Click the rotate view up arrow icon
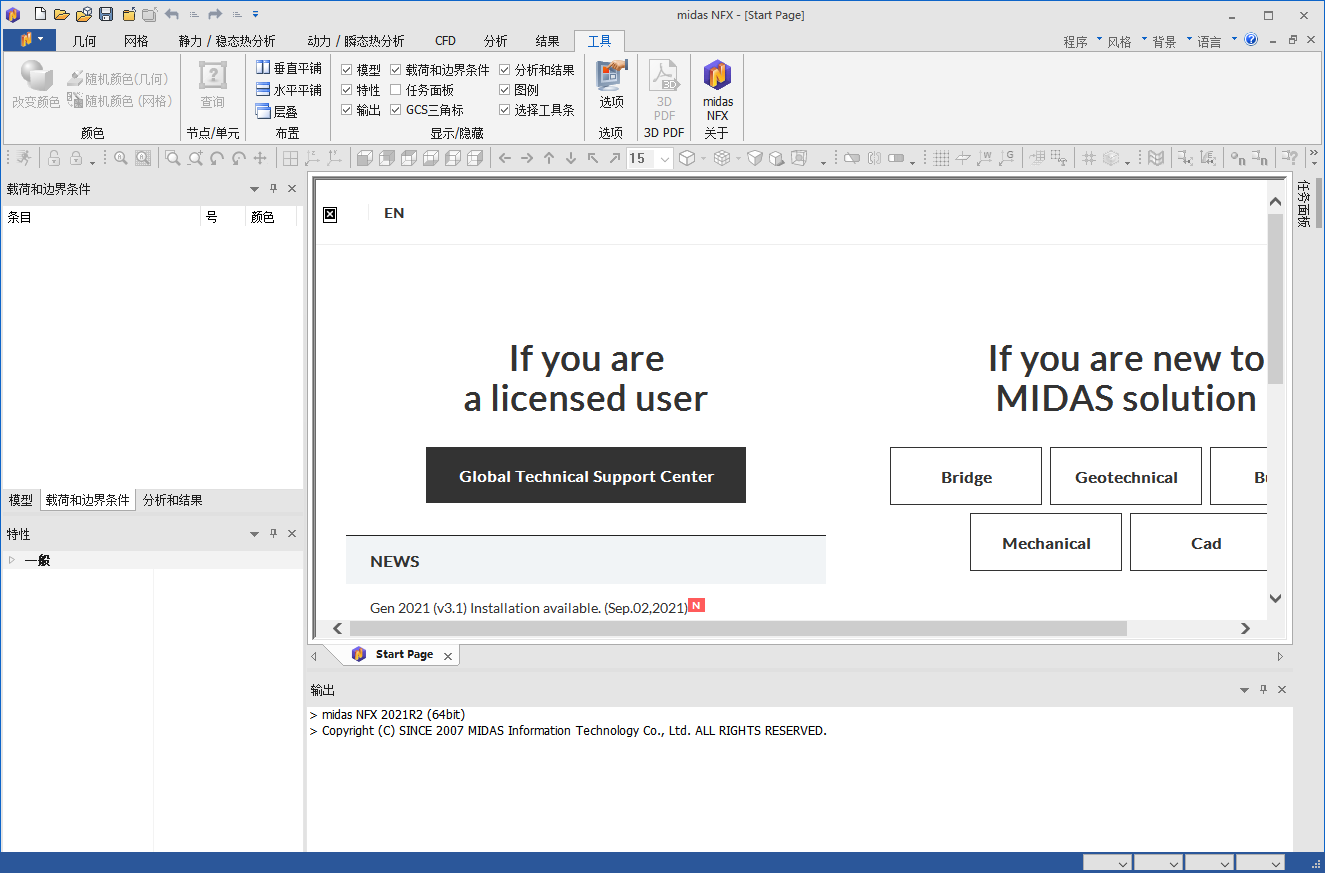Image resolution: width=1325 pixels, height=873 pixels. (x=549, y=158)
